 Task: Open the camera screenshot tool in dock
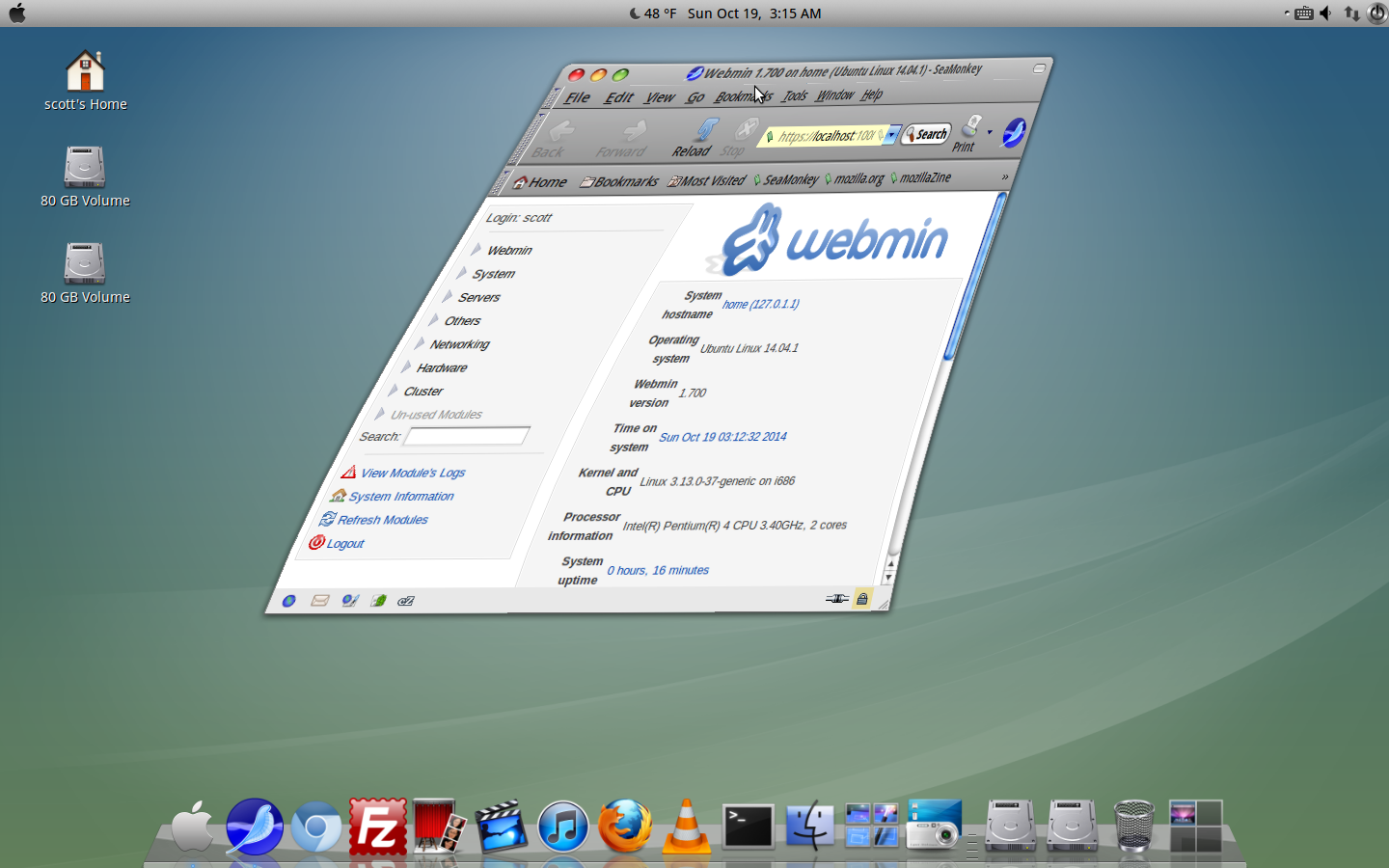(x=934, y=825)
